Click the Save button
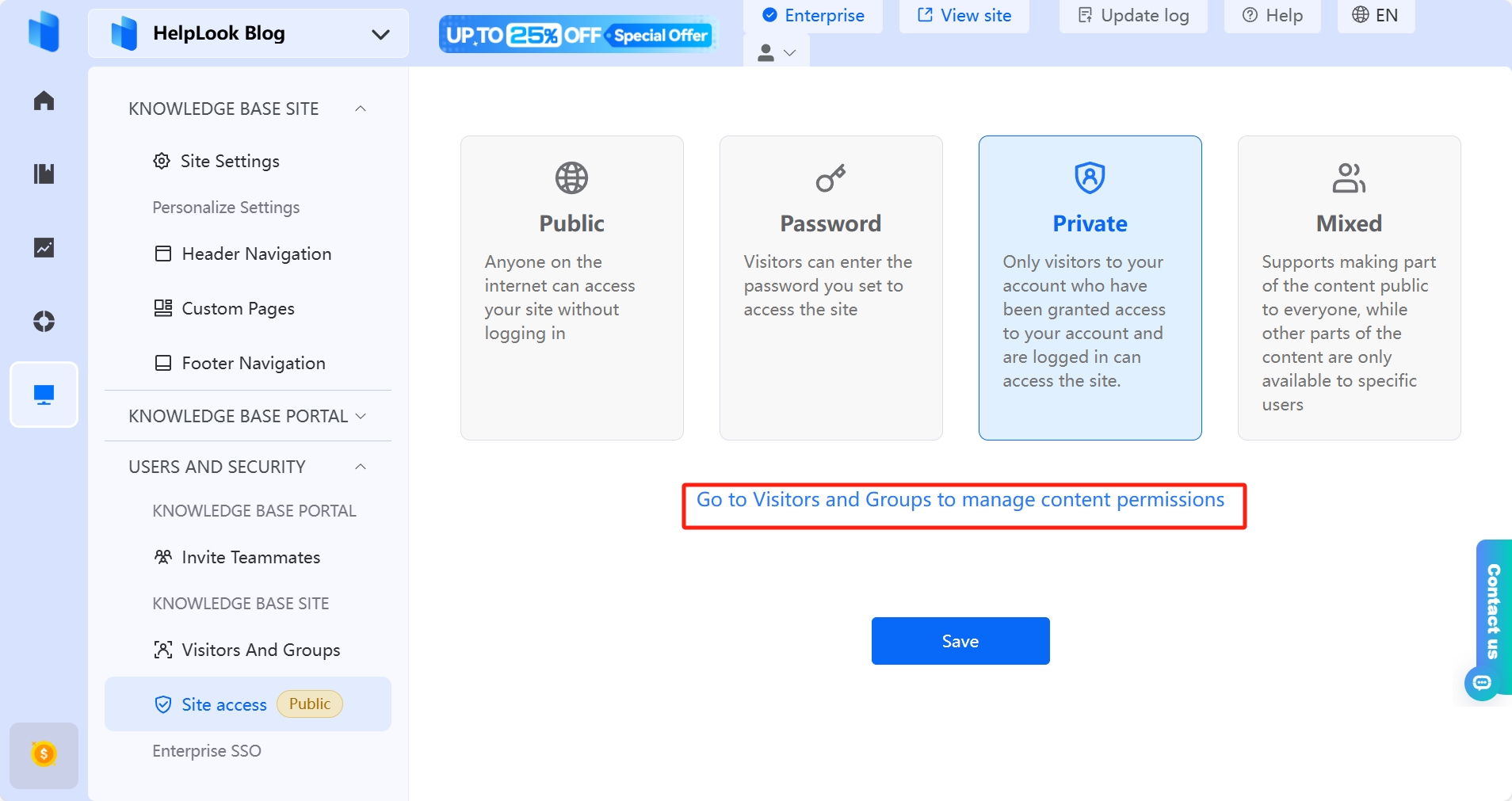1512x801 pixels. tap(960, 641)
